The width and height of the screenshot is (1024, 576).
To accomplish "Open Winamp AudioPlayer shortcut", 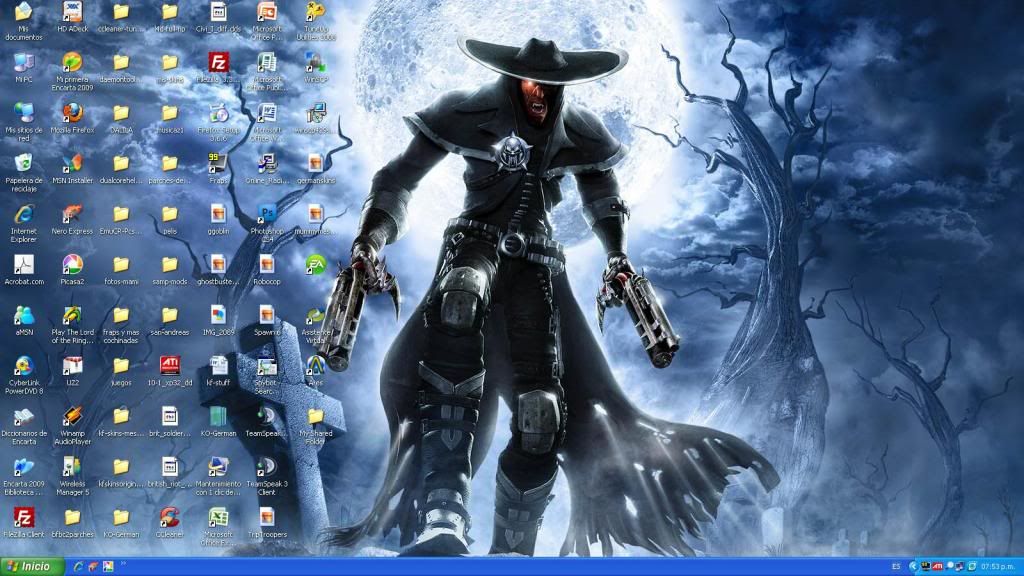I will (72, 416).
